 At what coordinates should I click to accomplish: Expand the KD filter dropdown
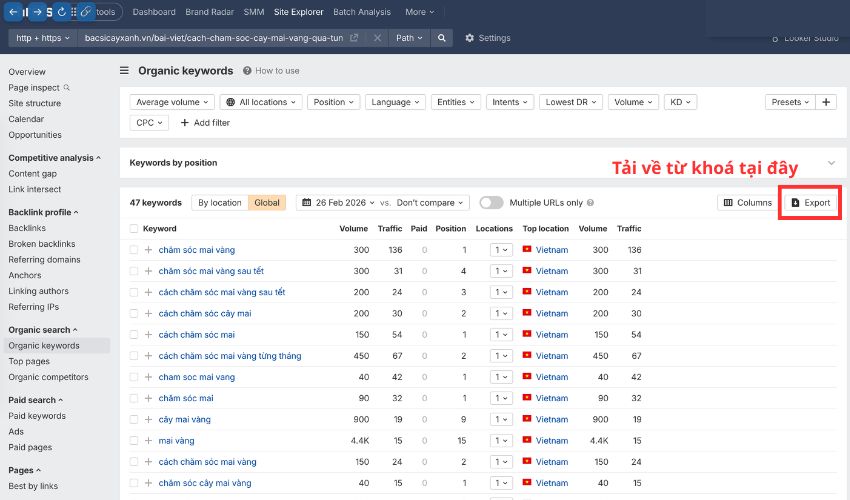point(680,102)
